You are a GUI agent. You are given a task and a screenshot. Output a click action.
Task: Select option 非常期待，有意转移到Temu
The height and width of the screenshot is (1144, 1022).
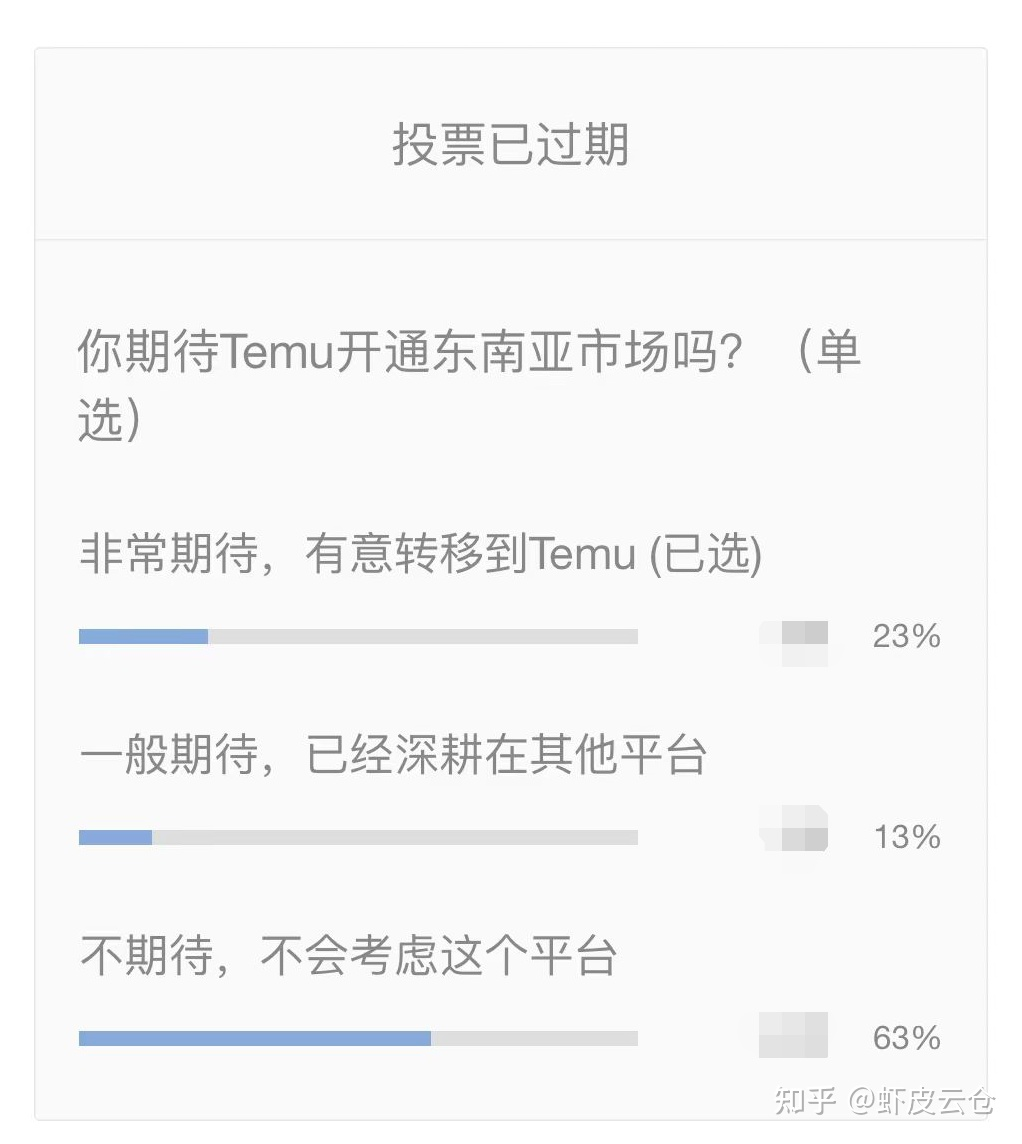coord(420,553)
